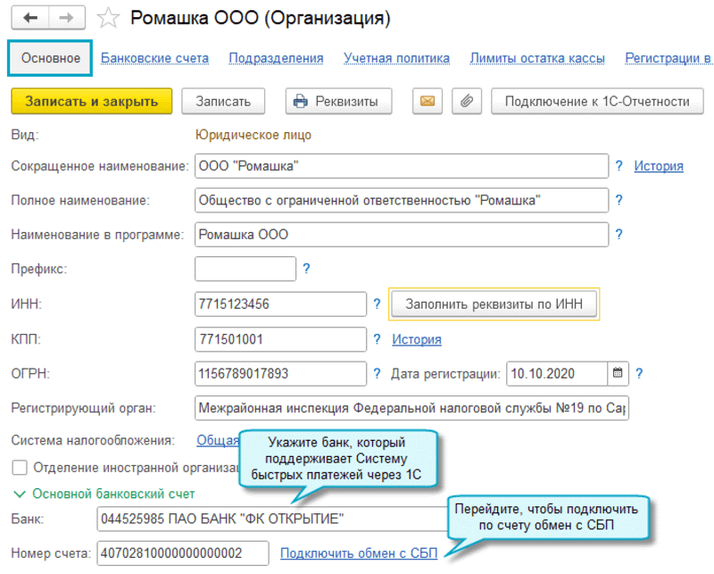The image size is (714, 574).
Task: Click Подключение к 1С-Отчетности button
Action: click(597, 101)
